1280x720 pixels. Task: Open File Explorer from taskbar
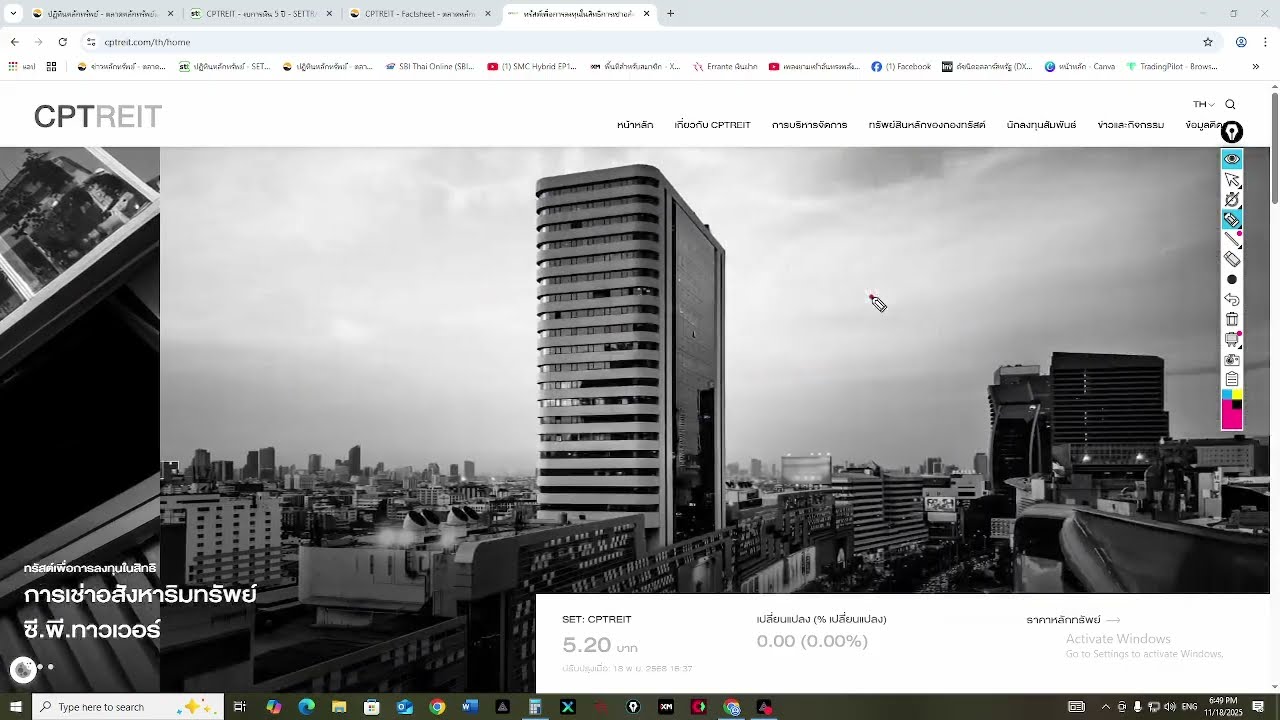tap(339, 707)
